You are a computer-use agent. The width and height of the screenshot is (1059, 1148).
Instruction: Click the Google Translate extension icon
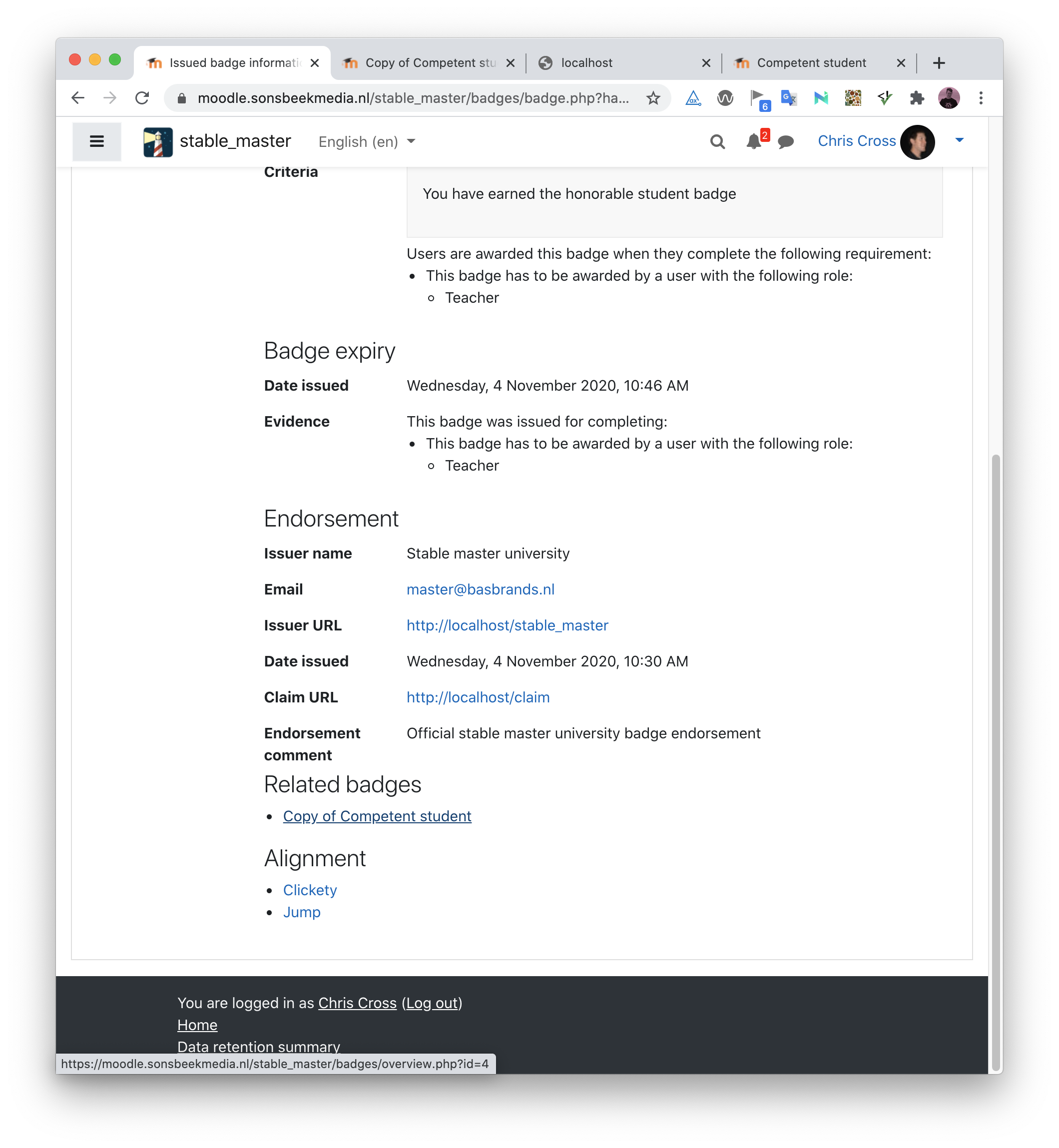coord(789,98)
